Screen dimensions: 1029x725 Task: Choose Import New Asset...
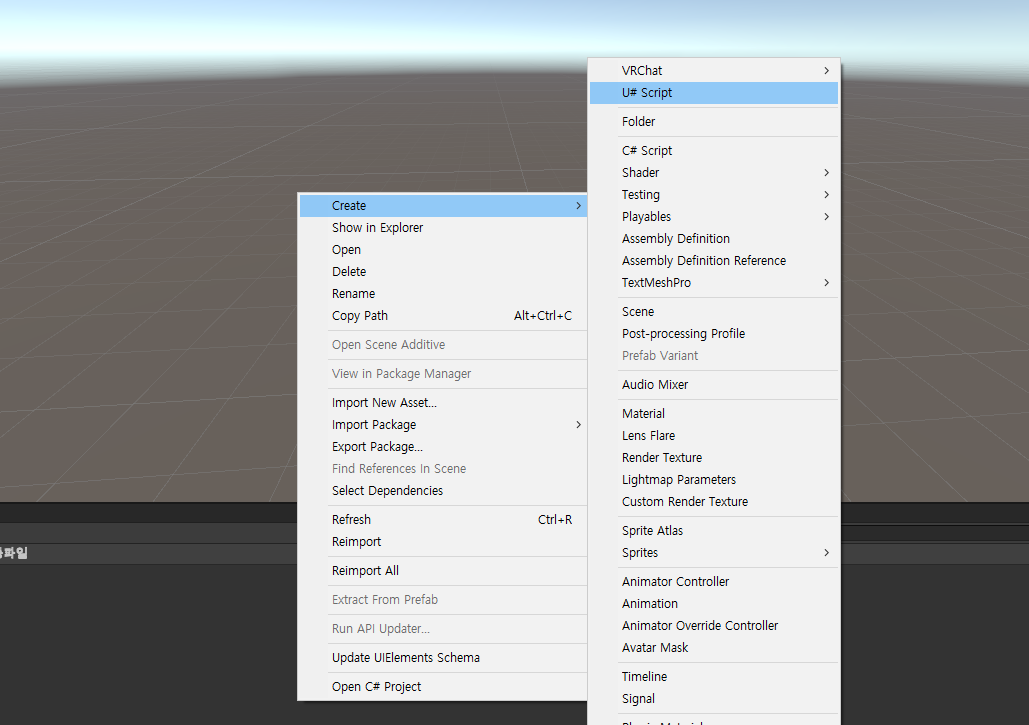(443, 402)
